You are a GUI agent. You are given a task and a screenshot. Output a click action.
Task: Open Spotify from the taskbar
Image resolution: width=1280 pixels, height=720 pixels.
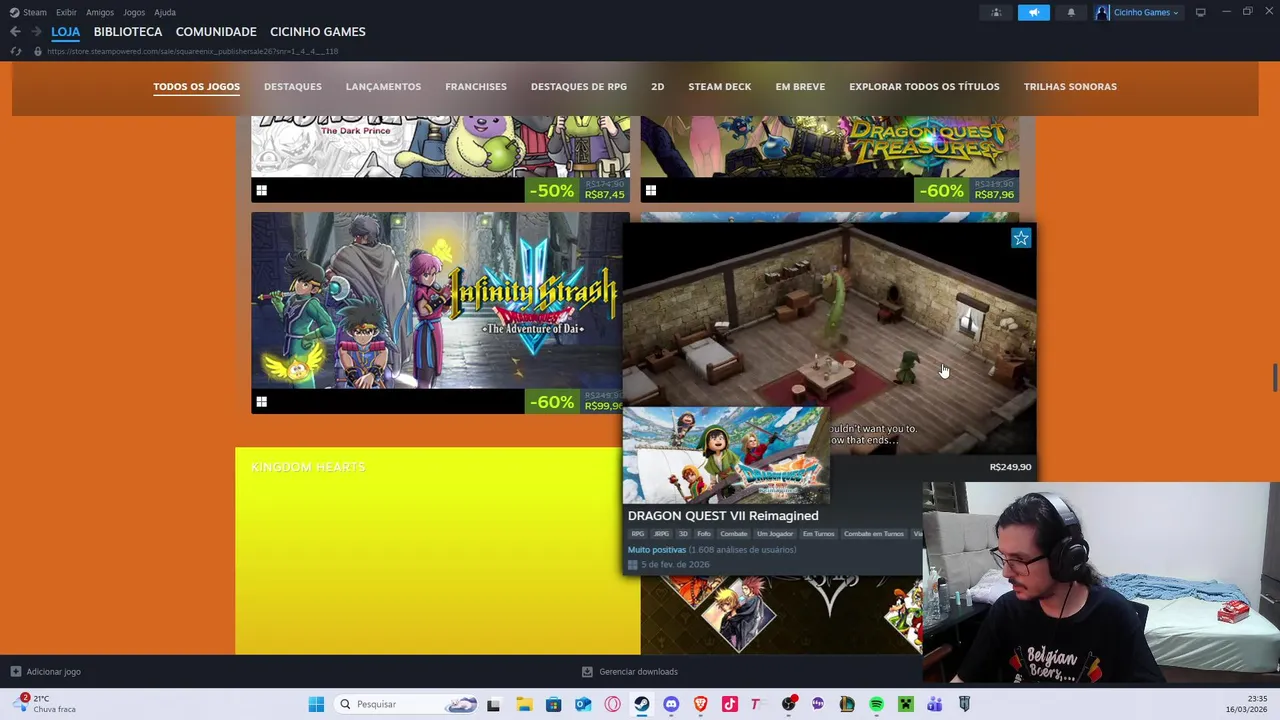point(876,704)
